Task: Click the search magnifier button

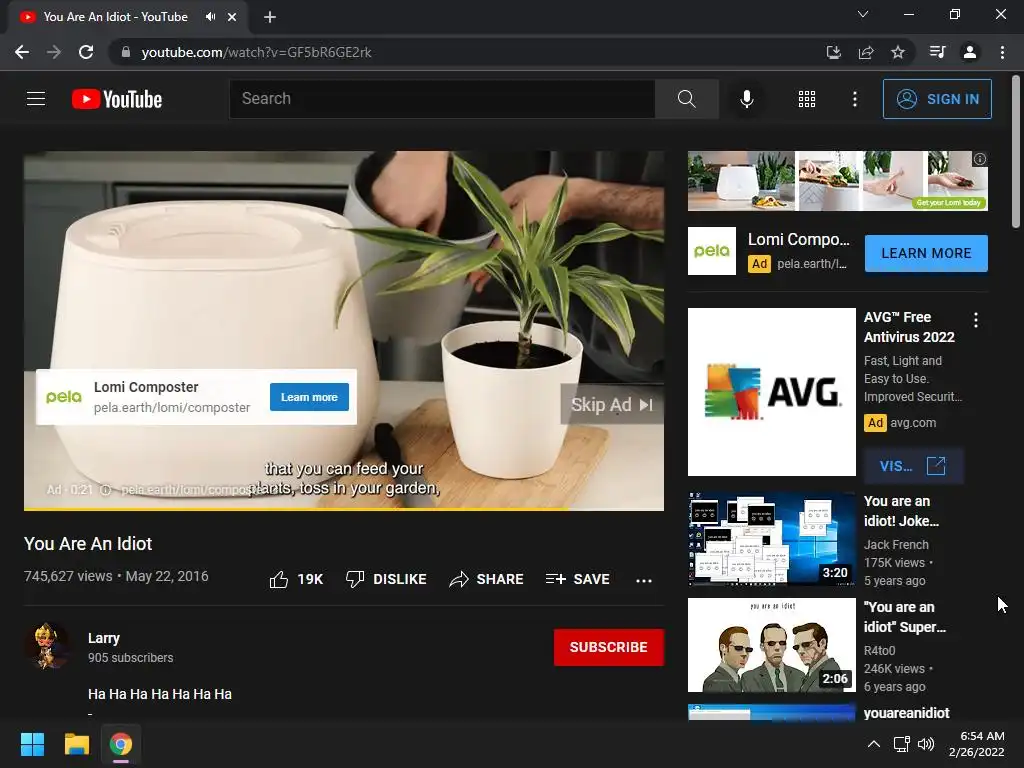Action: [686, 99]
